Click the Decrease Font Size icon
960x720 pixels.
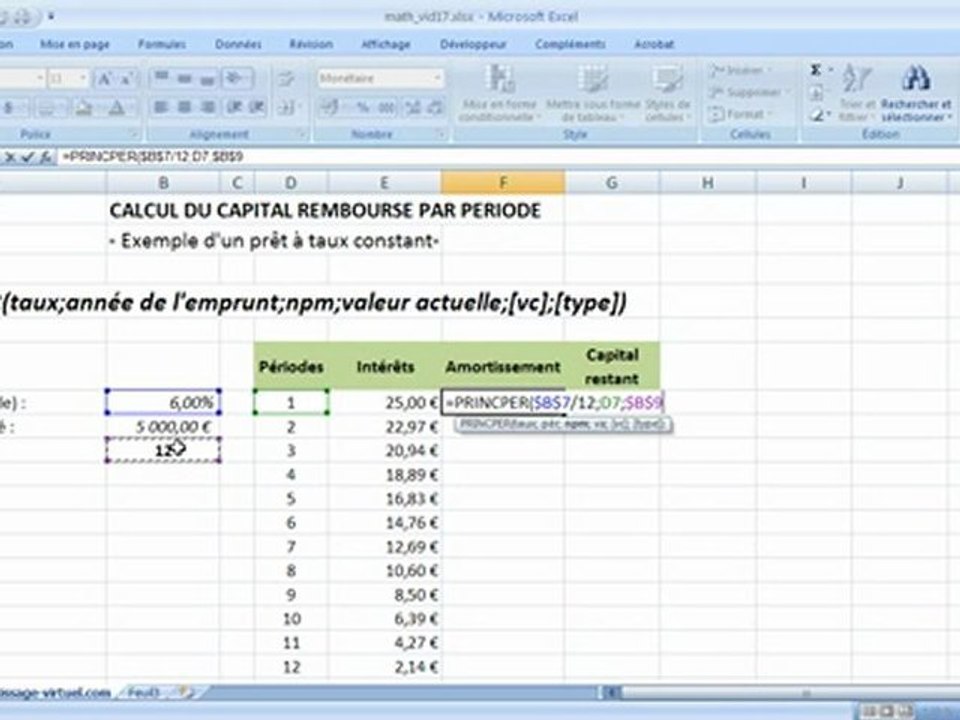point(127,79)
